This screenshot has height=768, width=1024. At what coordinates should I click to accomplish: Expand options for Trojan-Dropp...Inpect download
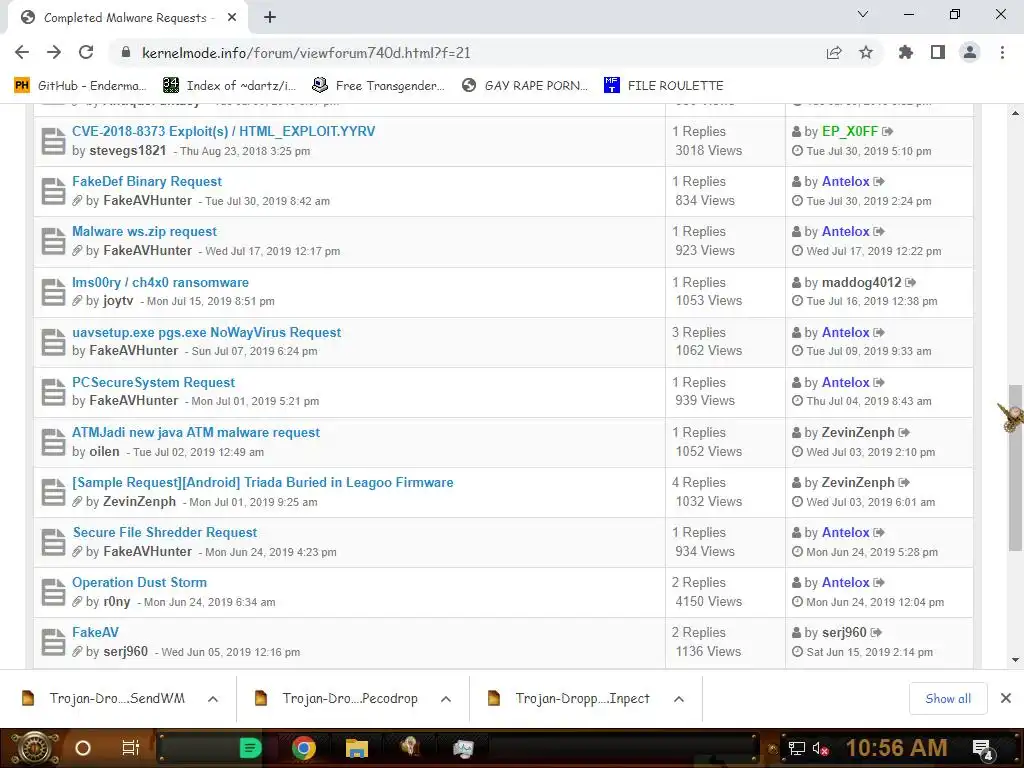pyautogui.click(x=679, y=699)
